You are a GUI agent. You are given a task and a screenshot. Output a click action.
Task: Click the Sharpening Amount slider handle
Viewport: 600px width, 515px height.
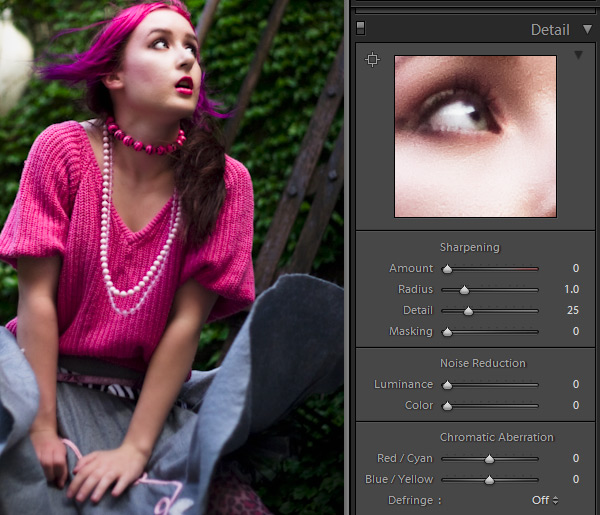click(x=447, y=269)
